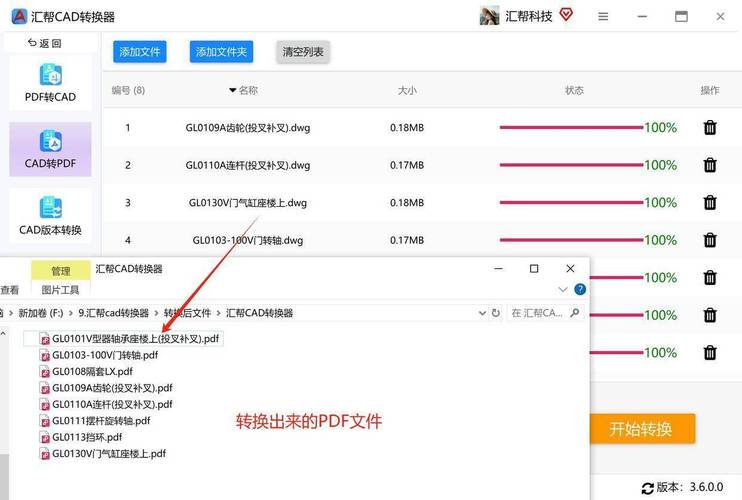Open the 图片工具 tab in Explorer
742x500 pixels.
60,290
